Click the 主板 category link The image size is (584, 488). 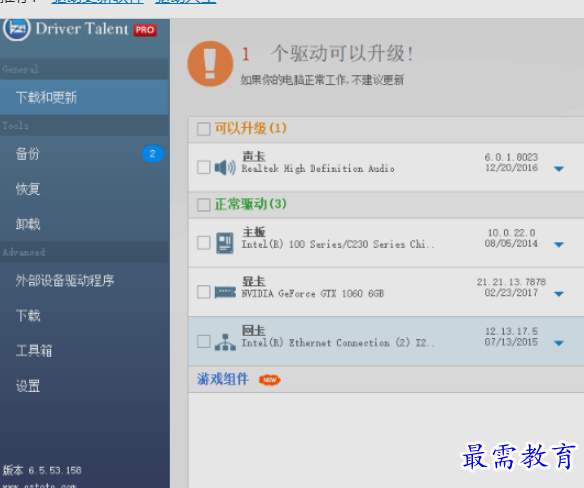[254, 232]
